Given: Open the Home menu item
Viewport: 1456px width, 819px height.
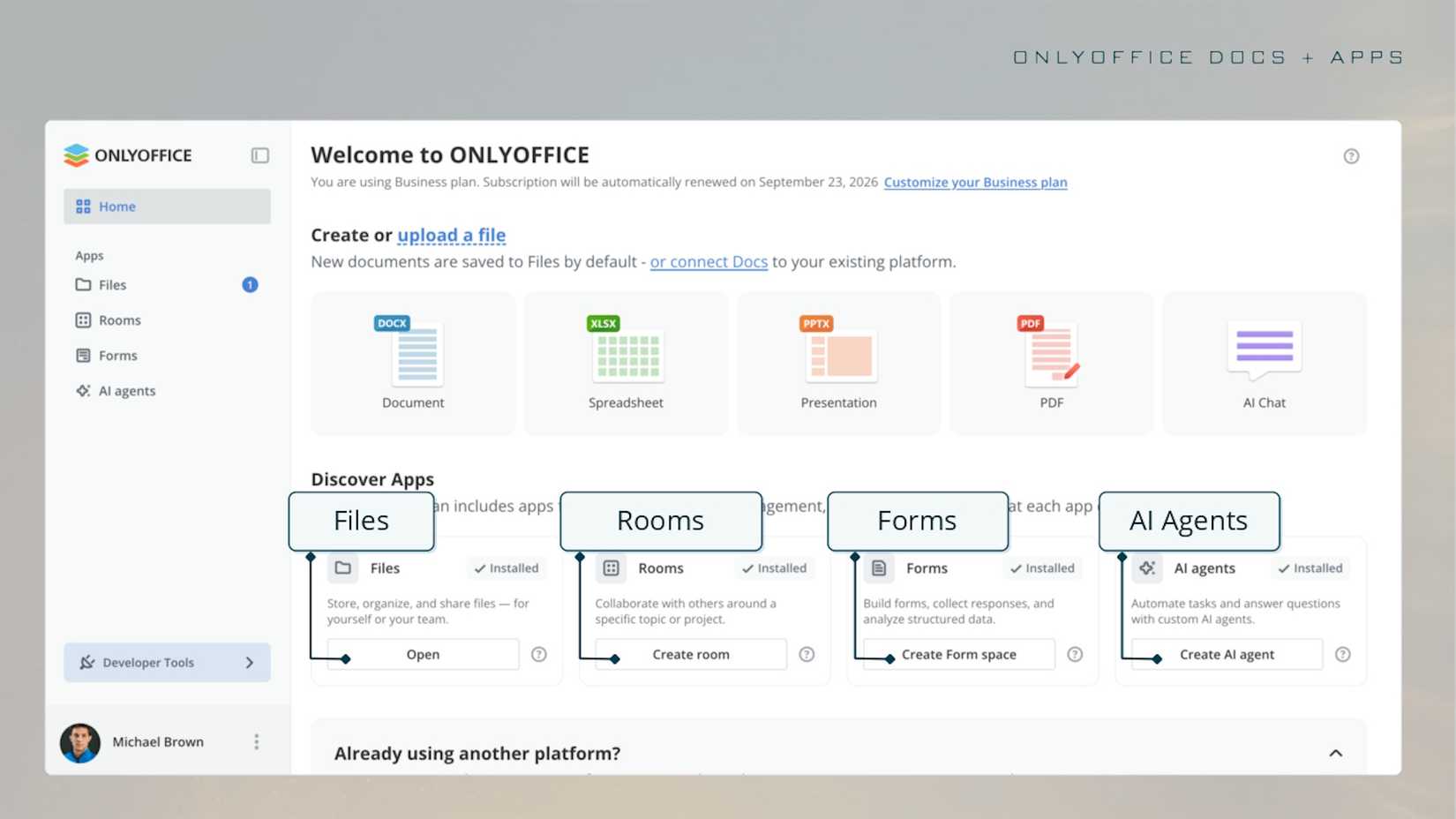Looking at the screenshot, I should pyautogui.click(x=167, y=207).
